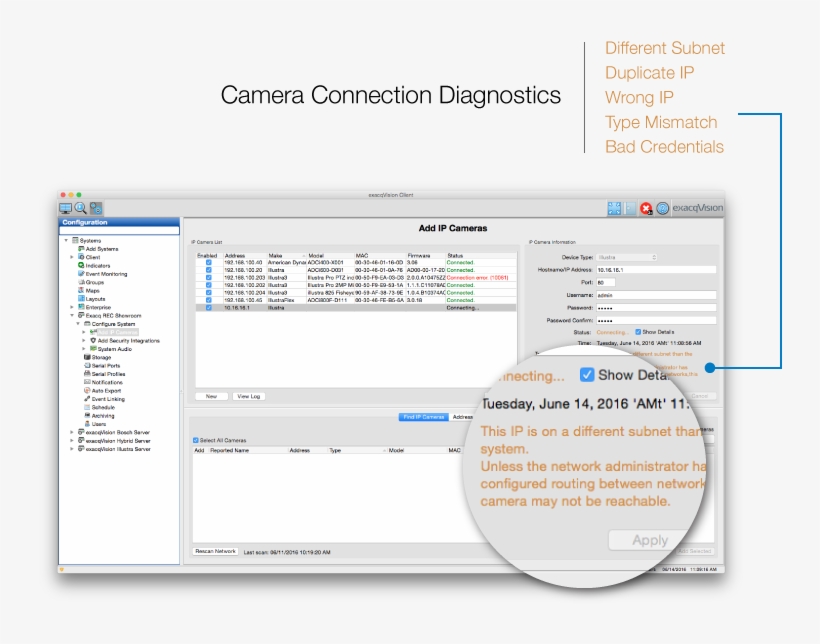Viewport: 820px width, 644px height.
Task: Sort found cameras by Reported Name column
Action: [x=247, y=450]
